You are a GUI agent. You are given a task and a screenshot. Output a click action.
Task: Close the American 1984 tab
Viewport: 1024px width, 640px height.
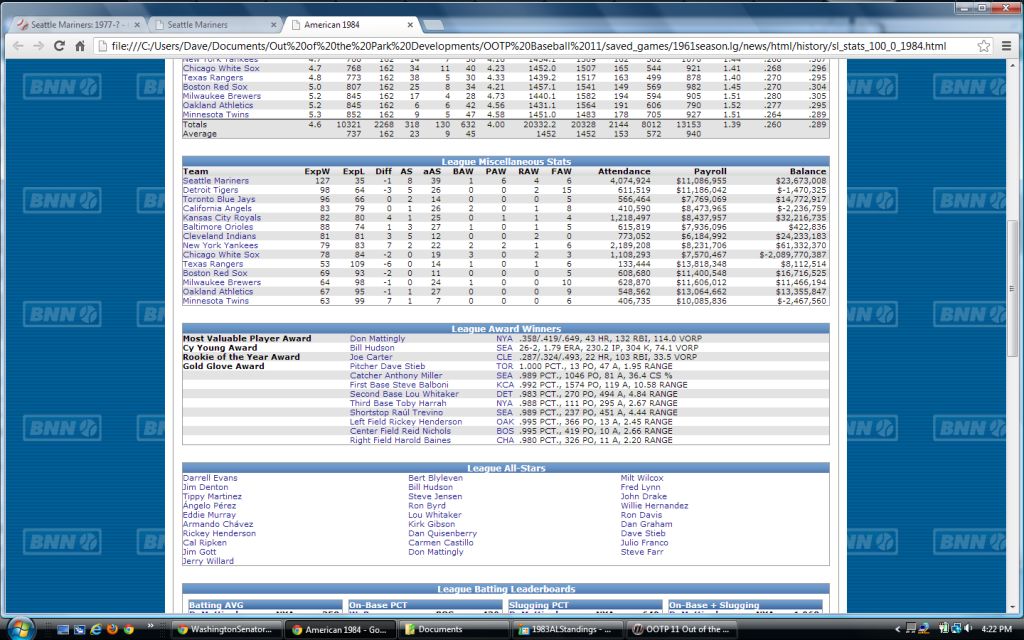410,25
